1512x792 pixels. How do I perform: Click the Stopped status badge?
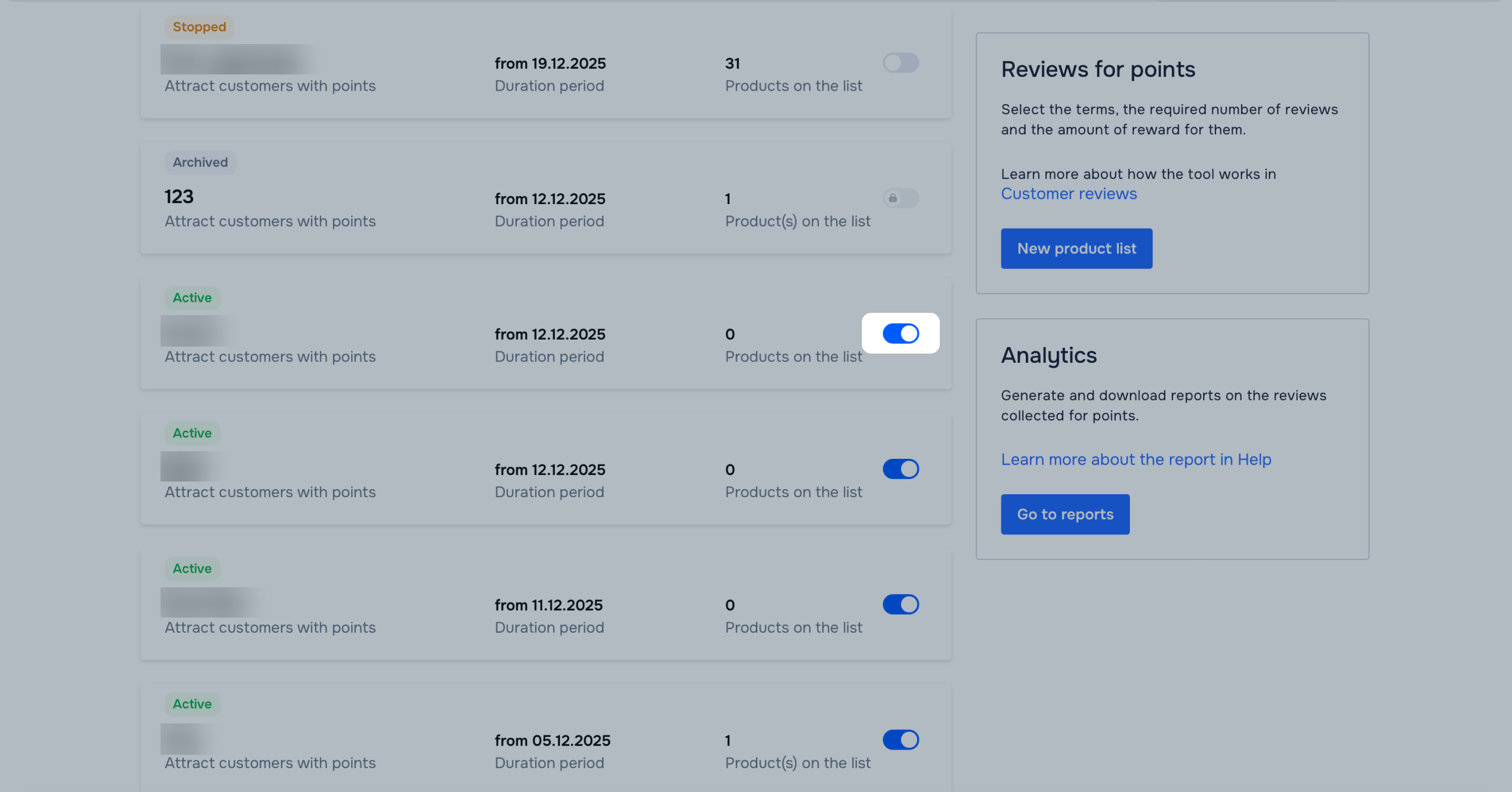[199, 27]
